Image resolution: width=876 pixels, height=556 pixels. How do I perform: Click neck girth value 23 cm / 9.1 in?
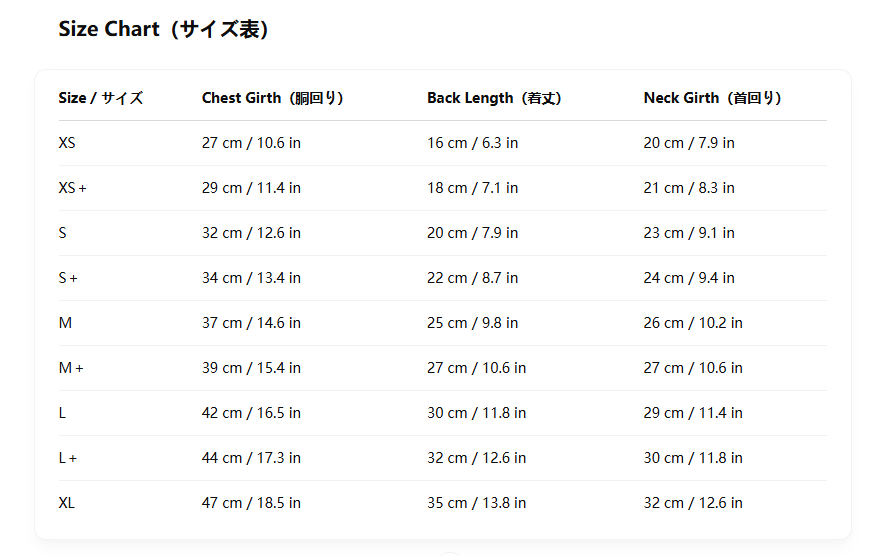[x=689, y=233]
